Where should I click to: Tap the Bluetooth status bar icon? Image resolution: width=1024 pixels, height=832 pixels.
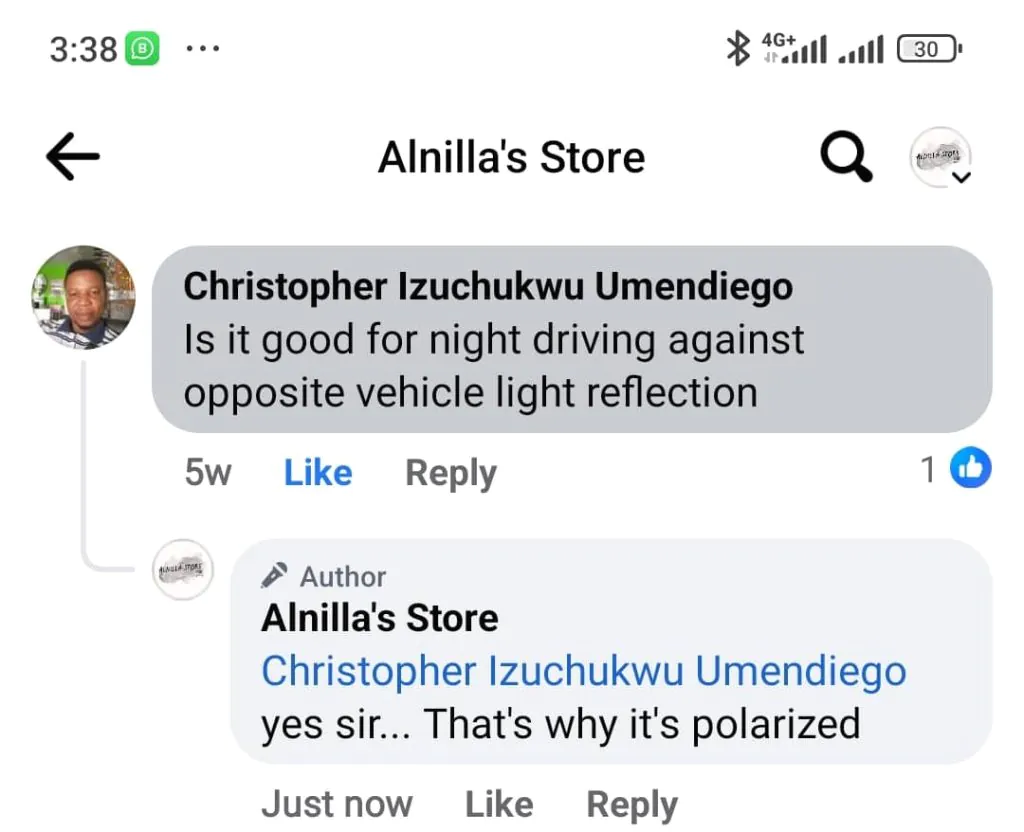(738, 48)
